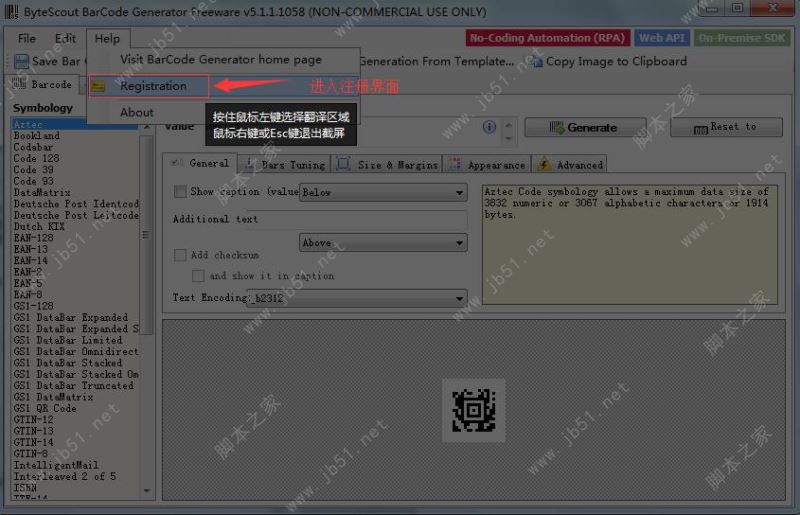Select GS1 QR Code symbology

tap(45, 408)
